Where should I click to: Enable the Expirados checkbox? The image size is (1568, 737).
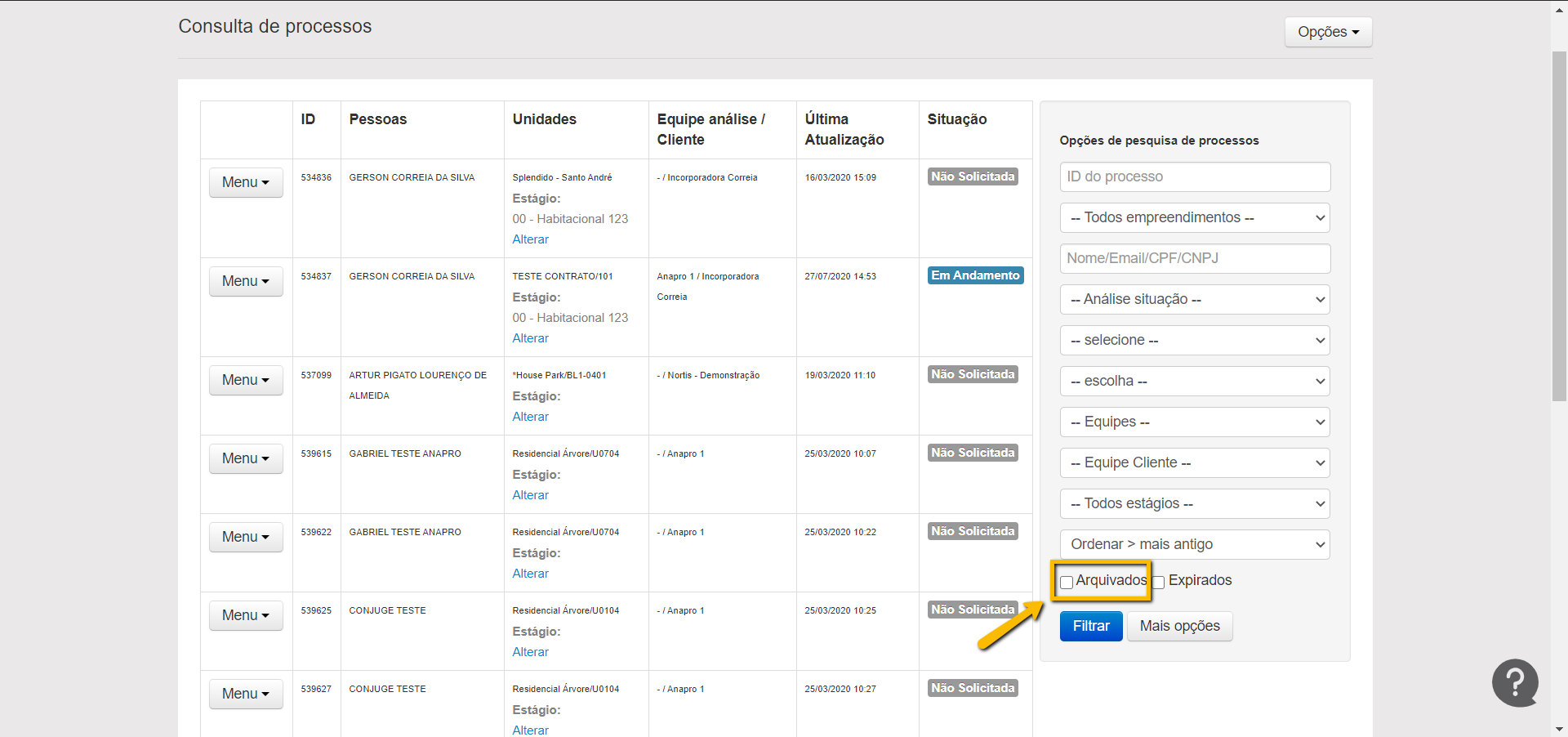point(1158,583)
